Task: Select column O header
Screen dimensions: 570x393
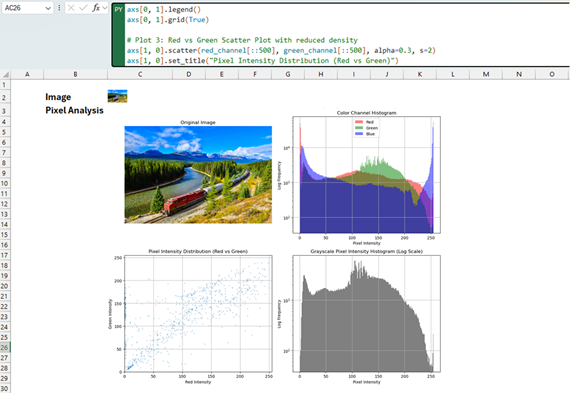Action: [x=552, y=74]
